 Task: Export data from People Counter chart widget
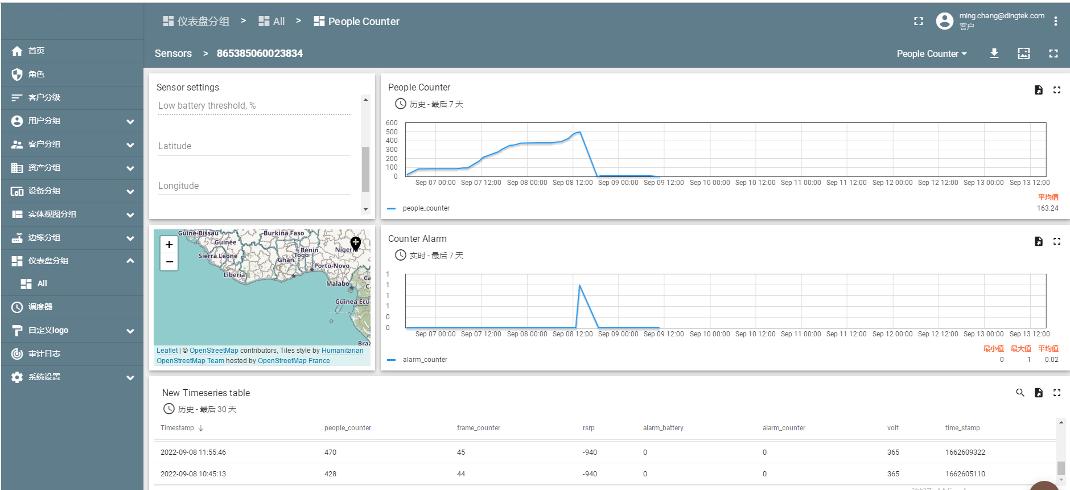[x=1038, y=90]
